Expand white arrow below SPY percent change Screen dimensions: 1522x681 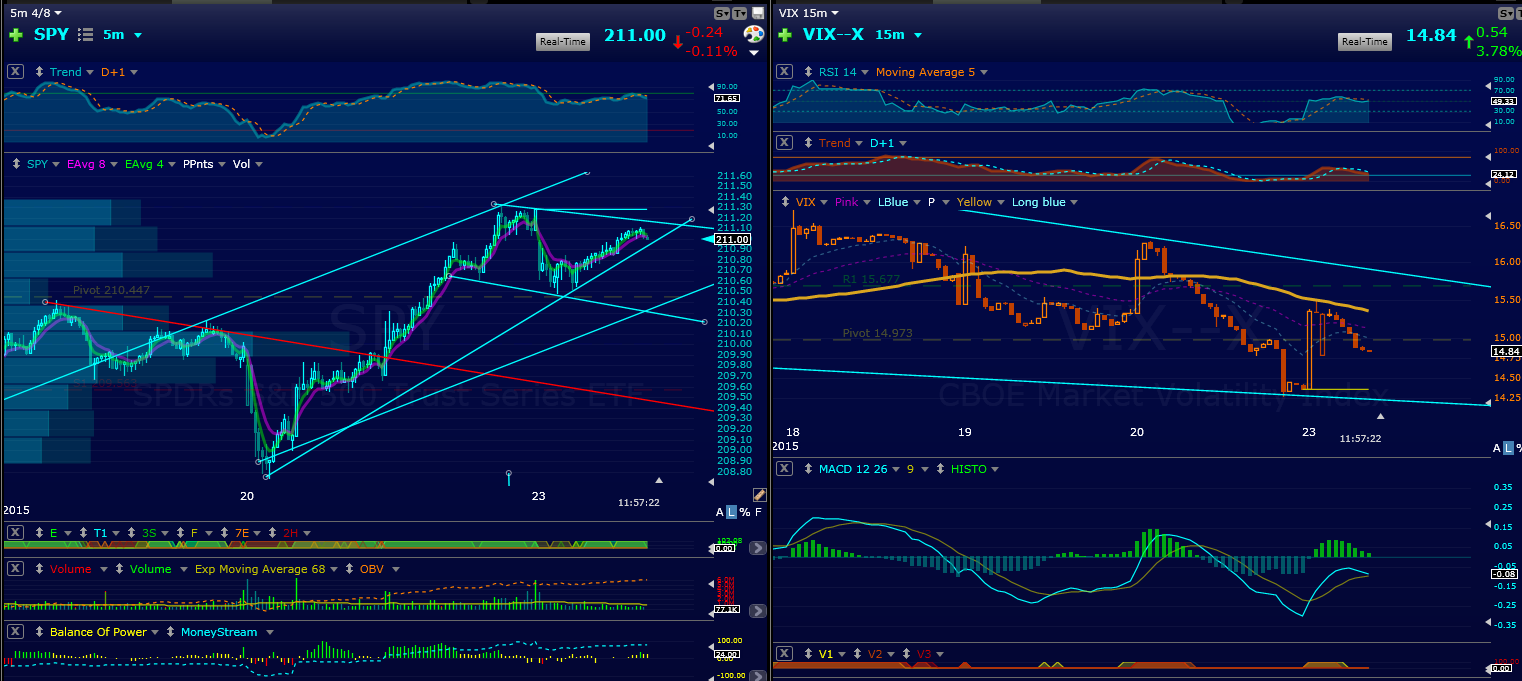click(754, 52)
